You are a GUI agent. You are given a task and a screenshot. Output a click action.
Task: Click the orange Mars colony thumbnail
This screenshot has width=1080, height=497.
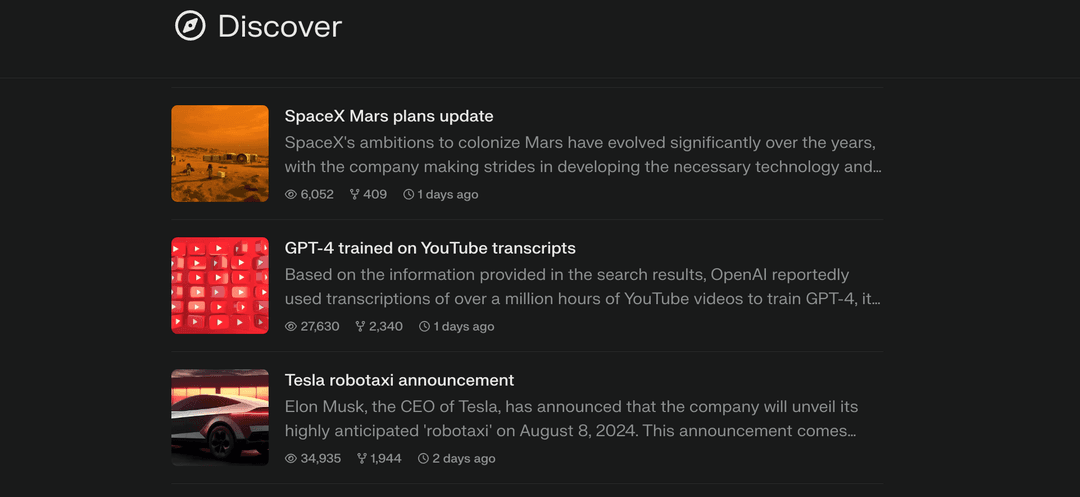coord(220,153)
